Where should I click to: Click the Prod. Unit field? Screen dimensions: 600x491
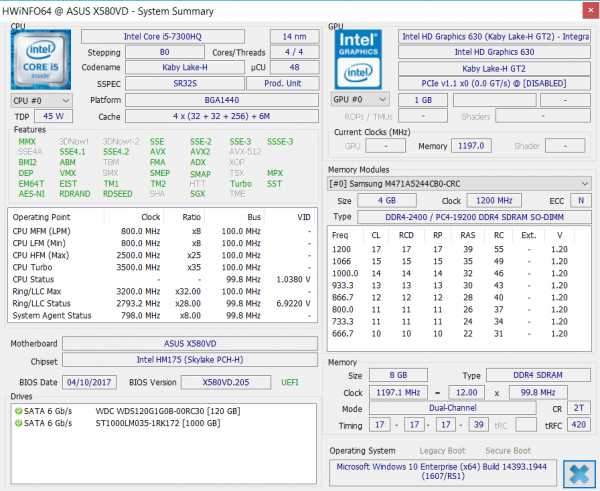coord(282,83)
